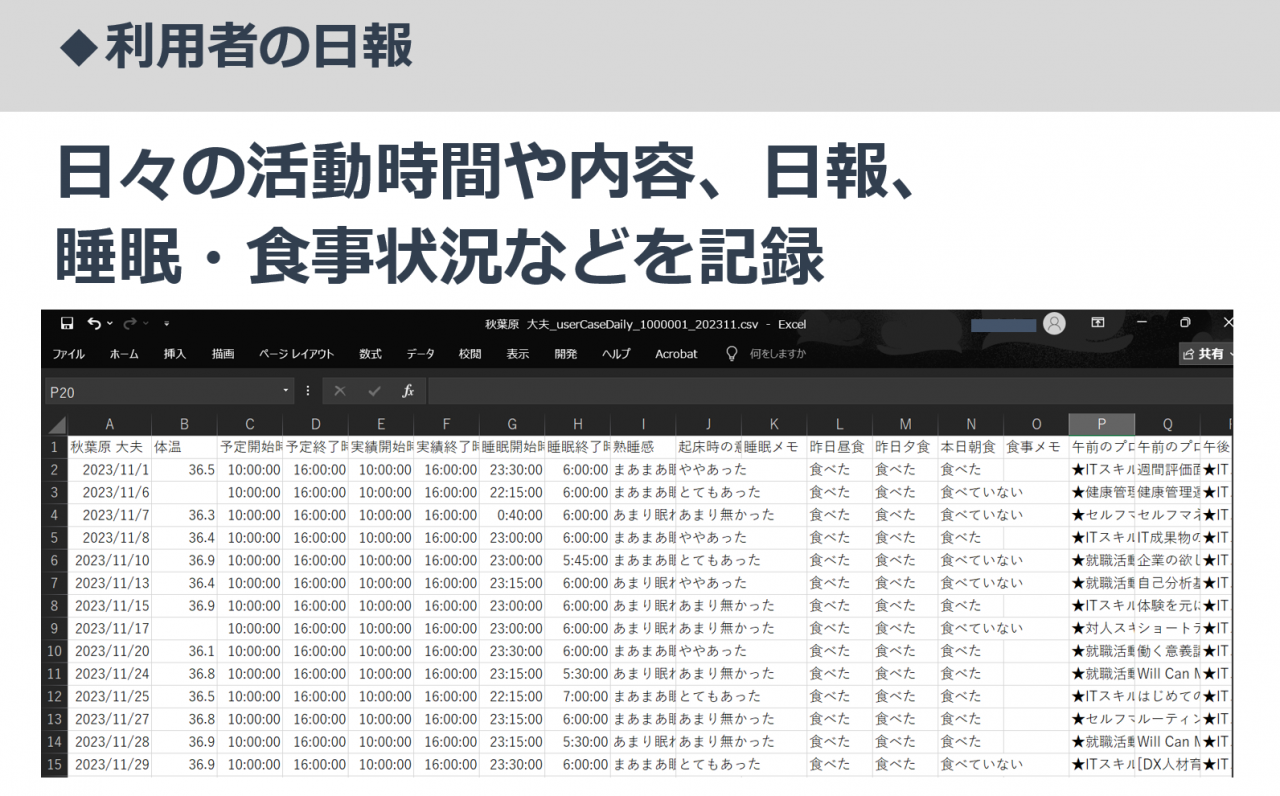Click the 共有 share button
1280x796 pixels.
1206,354
